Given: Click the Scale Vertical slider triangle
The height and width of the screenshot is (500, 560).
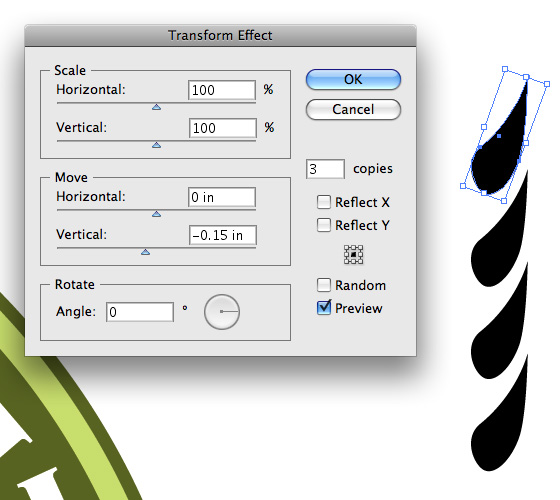Looking at the screenshot, I should pos(156,145).
